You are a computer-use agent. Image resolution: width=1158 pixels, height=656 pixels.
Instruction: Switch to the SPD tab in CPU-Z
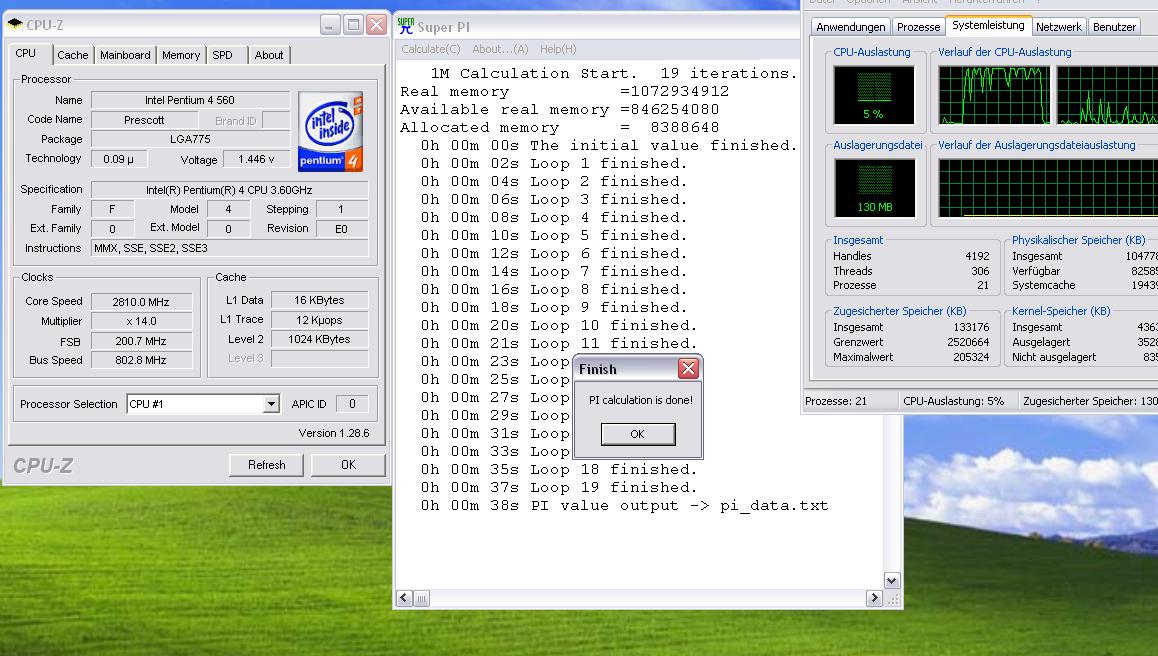(222, 55)
